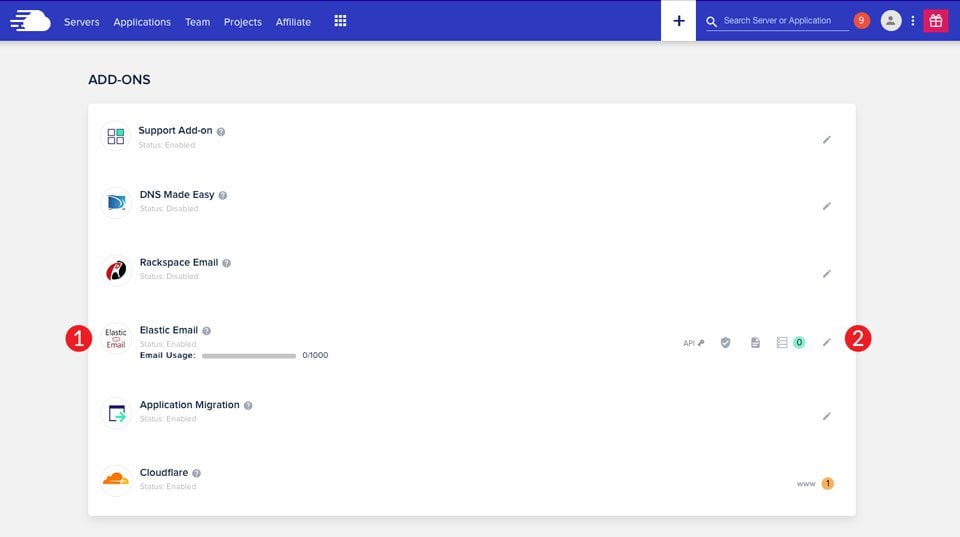Show help for Application Migration
960x537 pixels.
[248, 405]
